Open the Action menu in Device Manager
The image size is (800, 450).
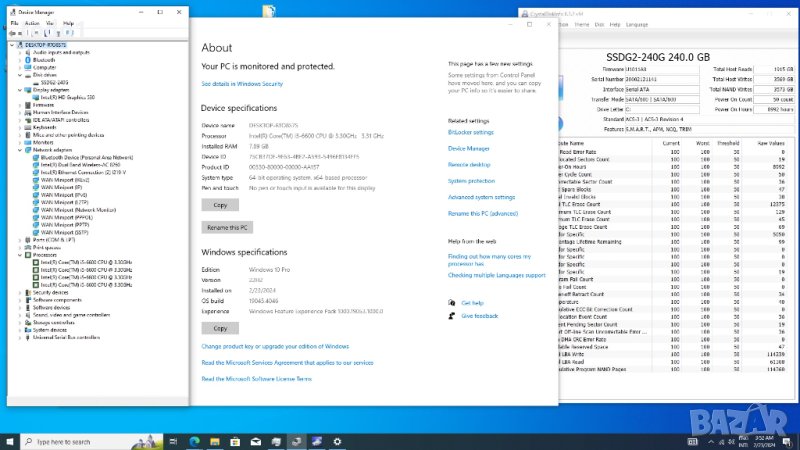tap(32, 22)
